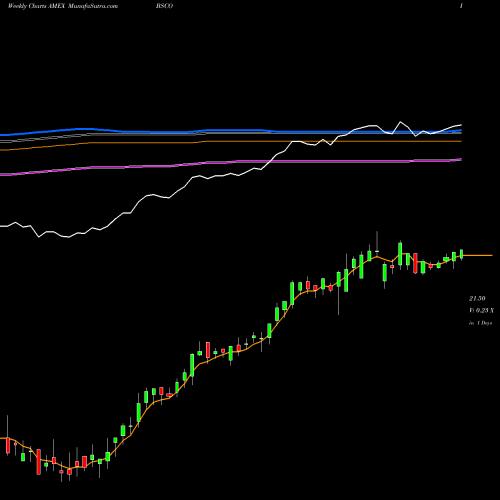Click the 'V: 0.25 X' volume text
The width and height of the screenshot is (500, 500).
(481, 311)
